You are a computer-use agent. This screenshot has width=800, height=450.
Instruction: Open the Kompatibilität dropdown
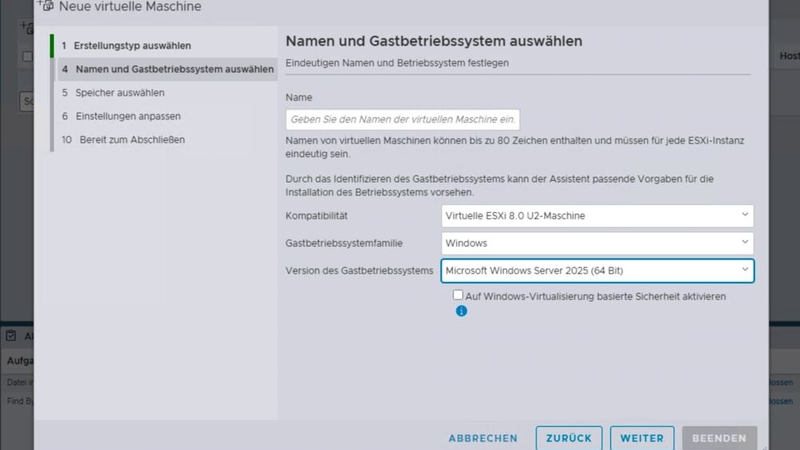click(x=597, y=215)
